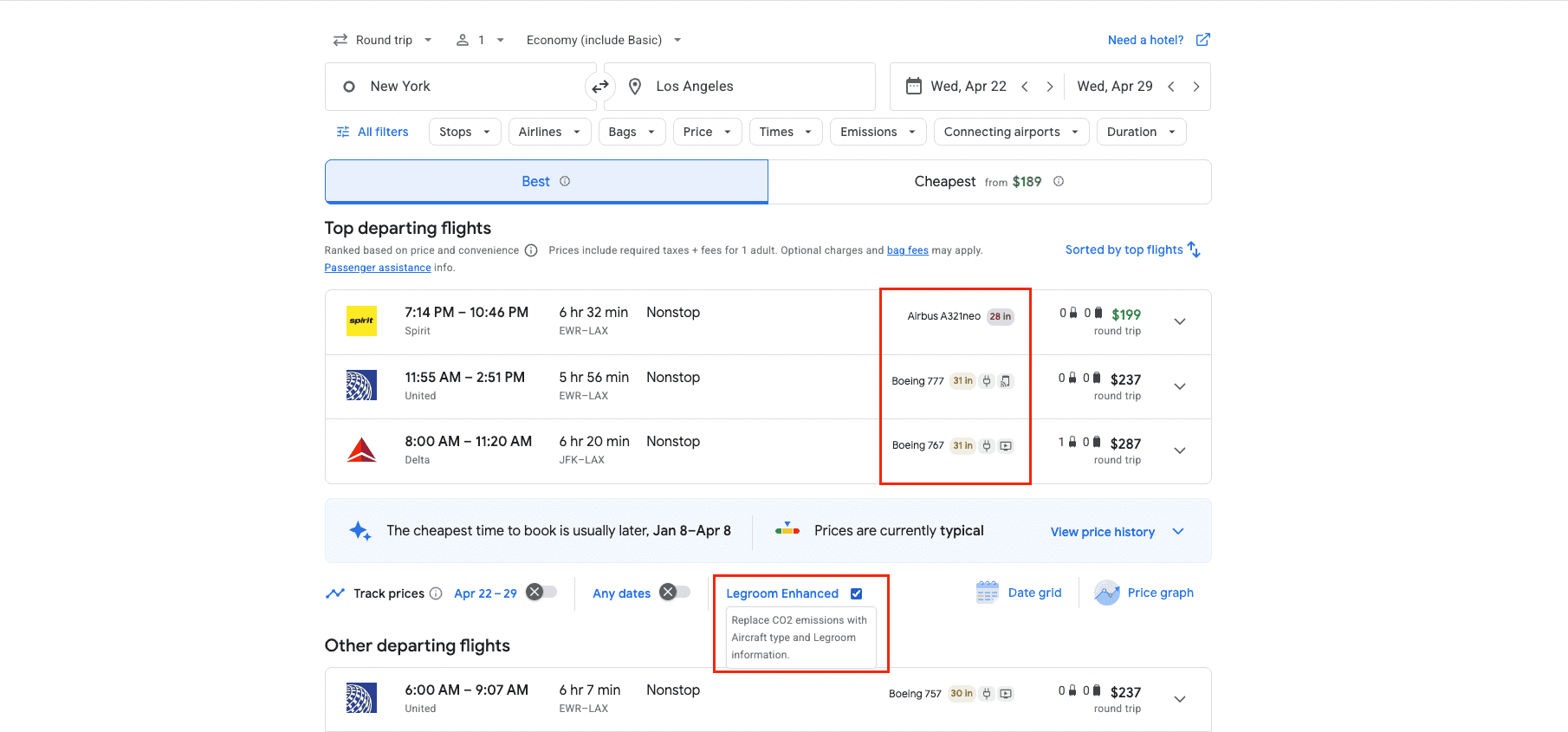Open the Times filter dropdown
This screenshot has height=732, width=1568.
(x=786, y=132)
